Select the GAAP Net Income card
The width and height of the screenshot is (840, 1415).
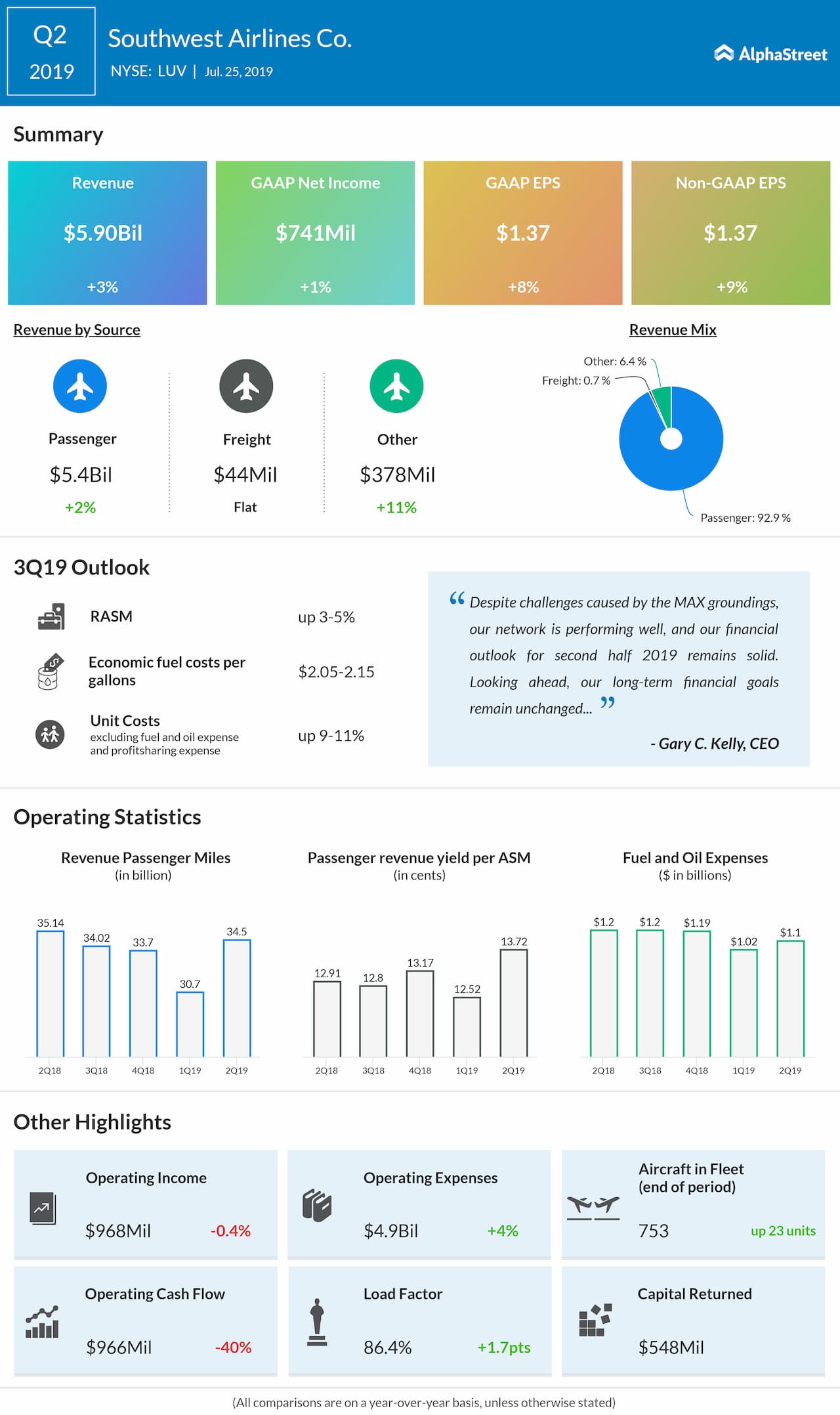pos(315,233)
